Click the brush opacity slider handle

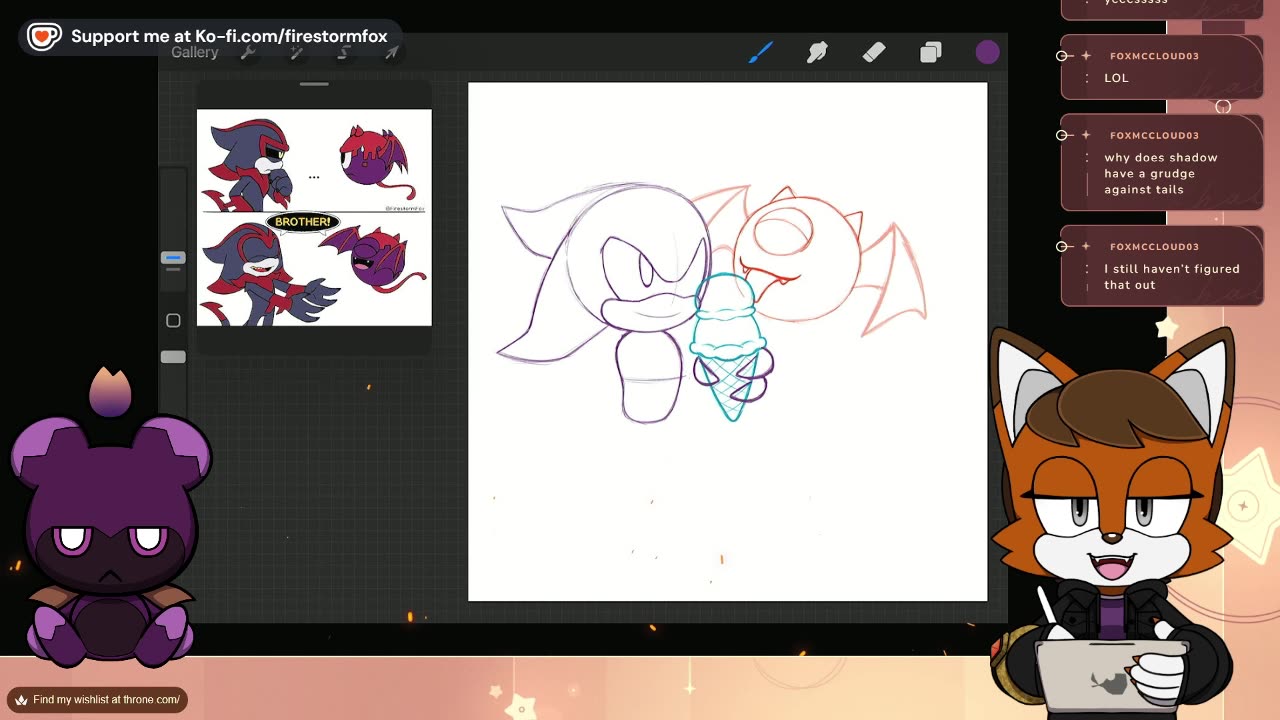173,356
